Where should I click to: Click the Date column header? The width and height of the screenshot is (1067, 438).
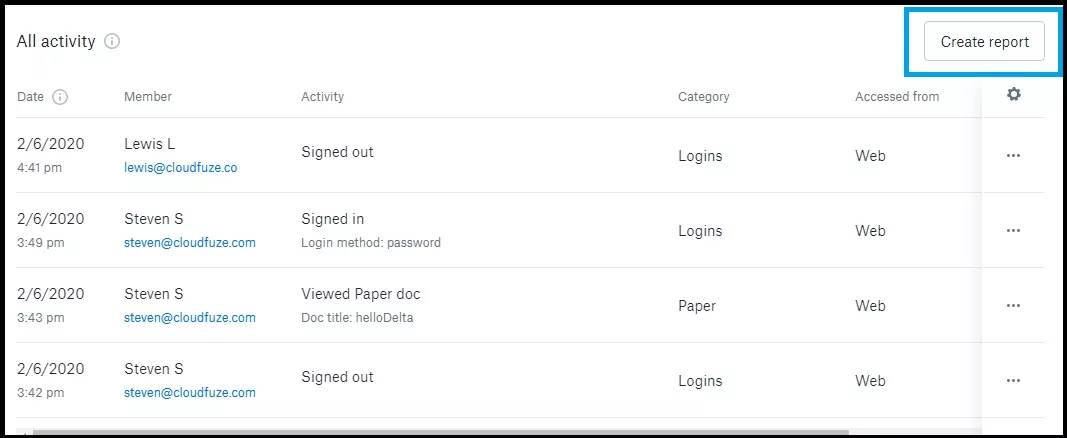[x=30, y=97]
